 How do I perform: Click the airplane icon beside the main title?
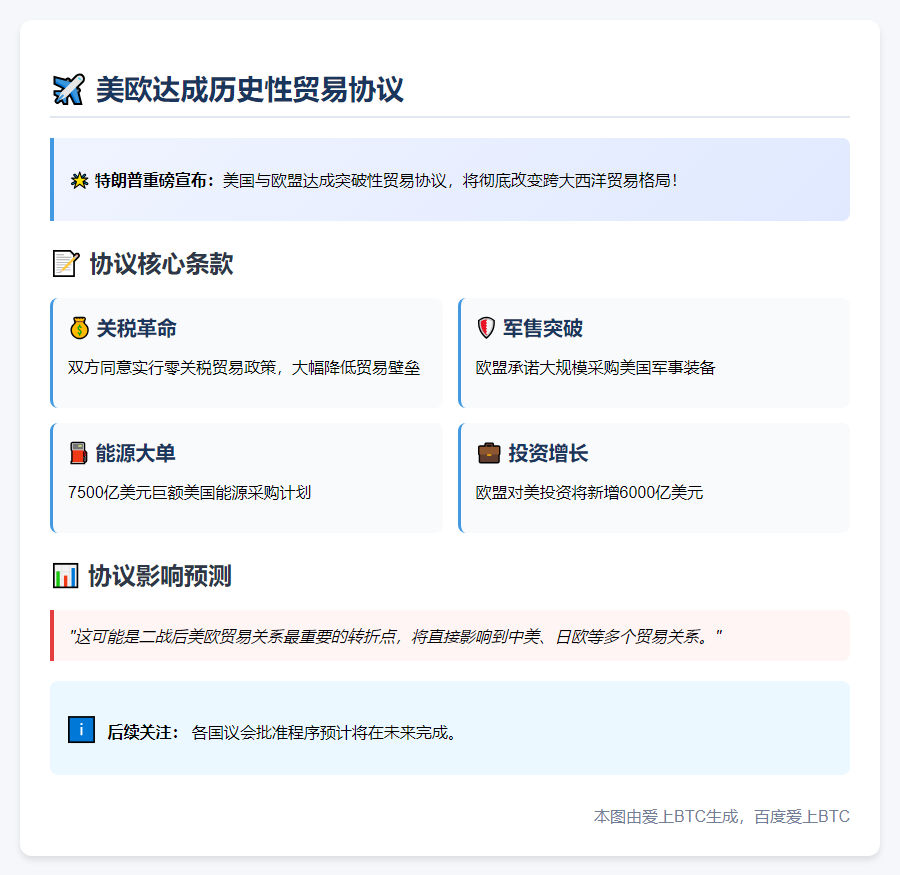pyautogui.click(x=68, y=90)
